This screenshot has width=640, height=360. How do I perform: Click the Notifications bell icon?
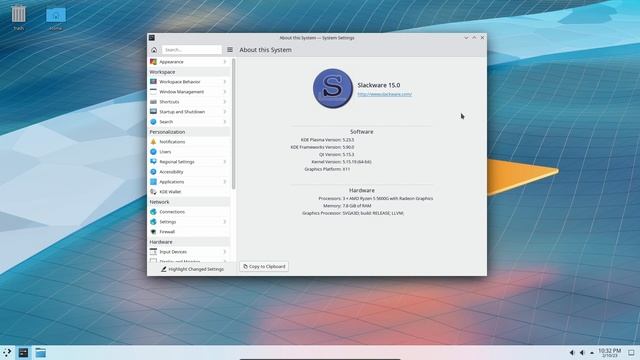coord(153,142)
